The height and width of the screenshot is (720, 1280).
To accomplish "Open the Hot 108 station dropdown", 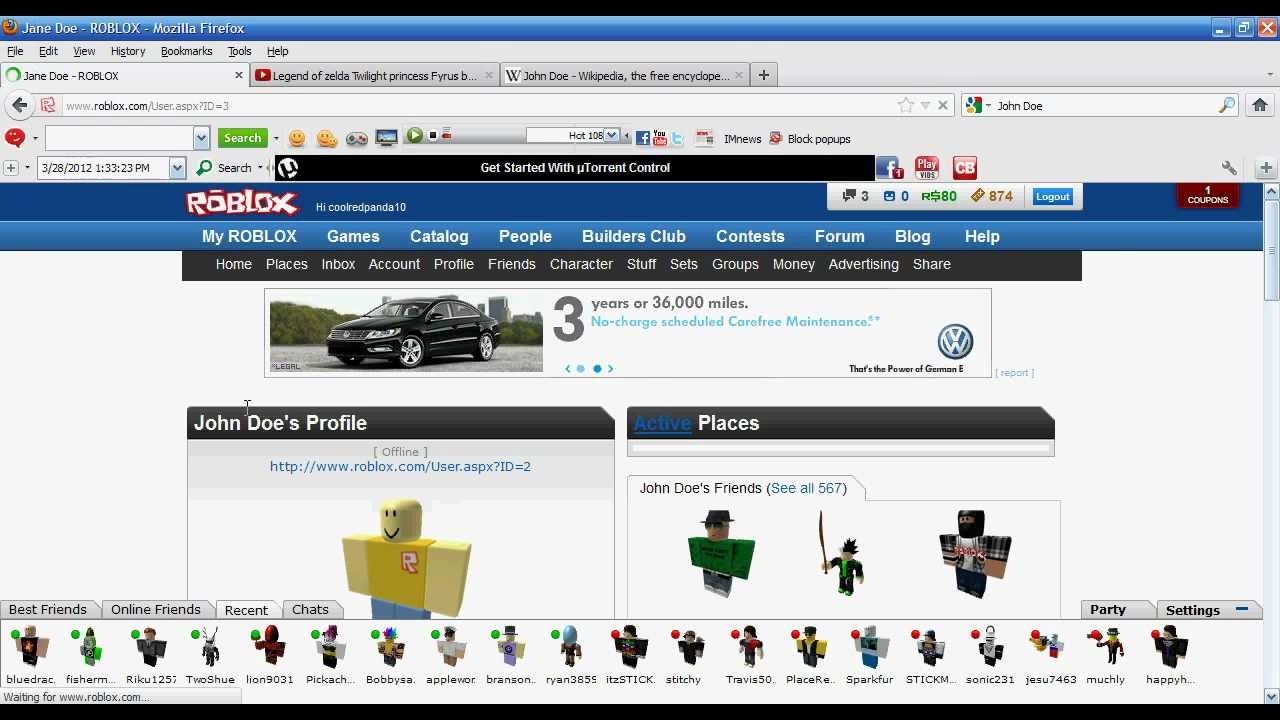I will [x=611, y=136].
